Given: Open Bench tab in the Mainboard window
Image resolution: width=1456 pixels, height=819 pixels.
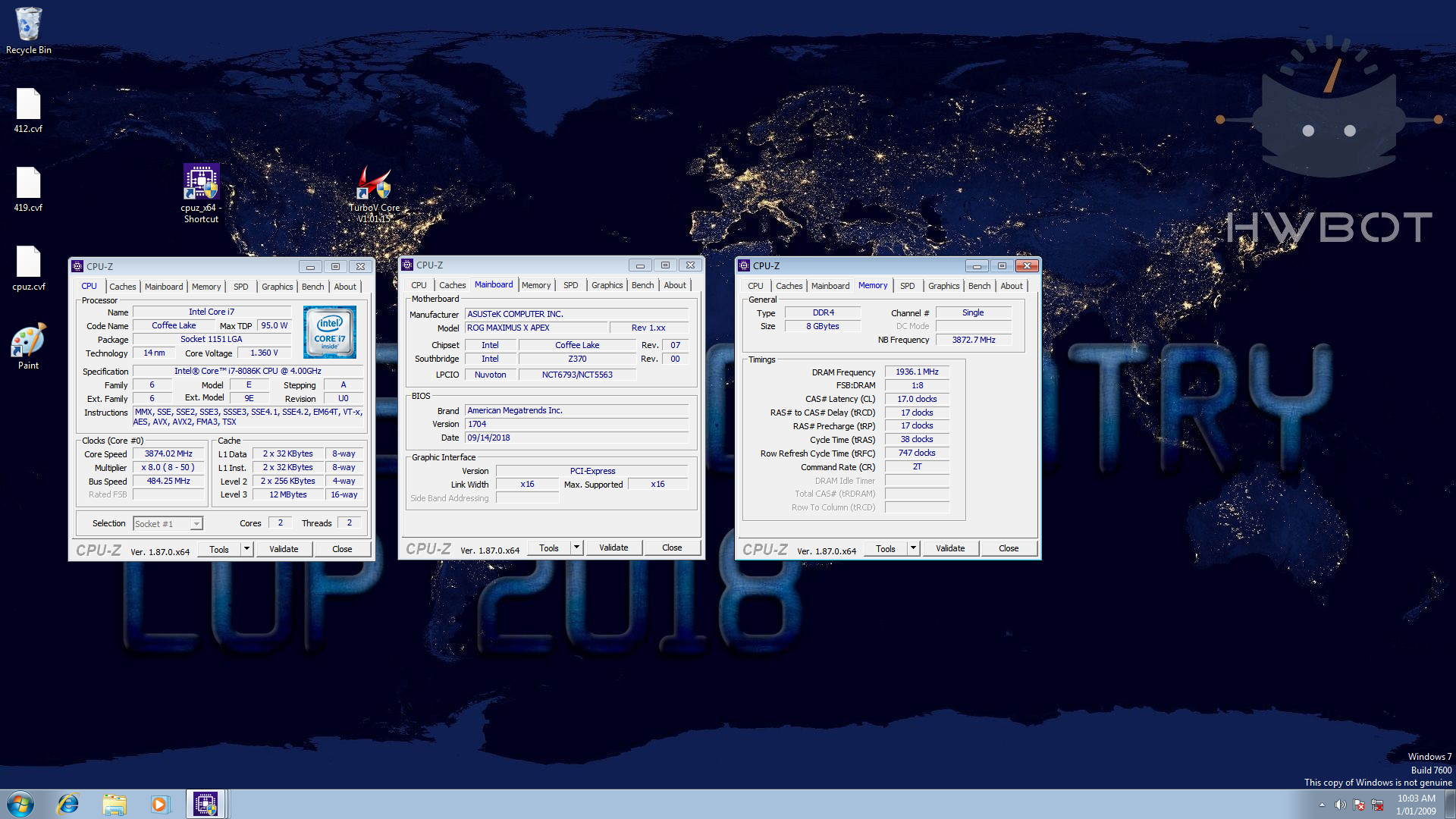Looking at the screenshot, I should pyautogui.click(x=642, y=285).
